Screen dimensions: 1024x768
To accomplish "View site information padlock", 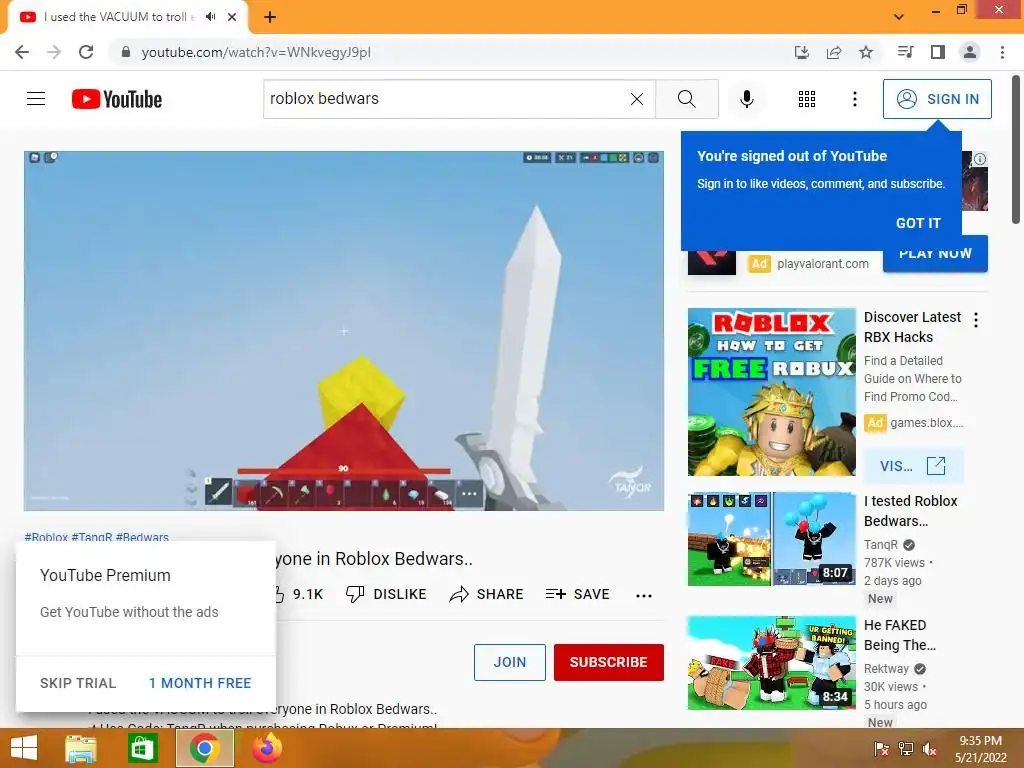I will coord(126,52).
